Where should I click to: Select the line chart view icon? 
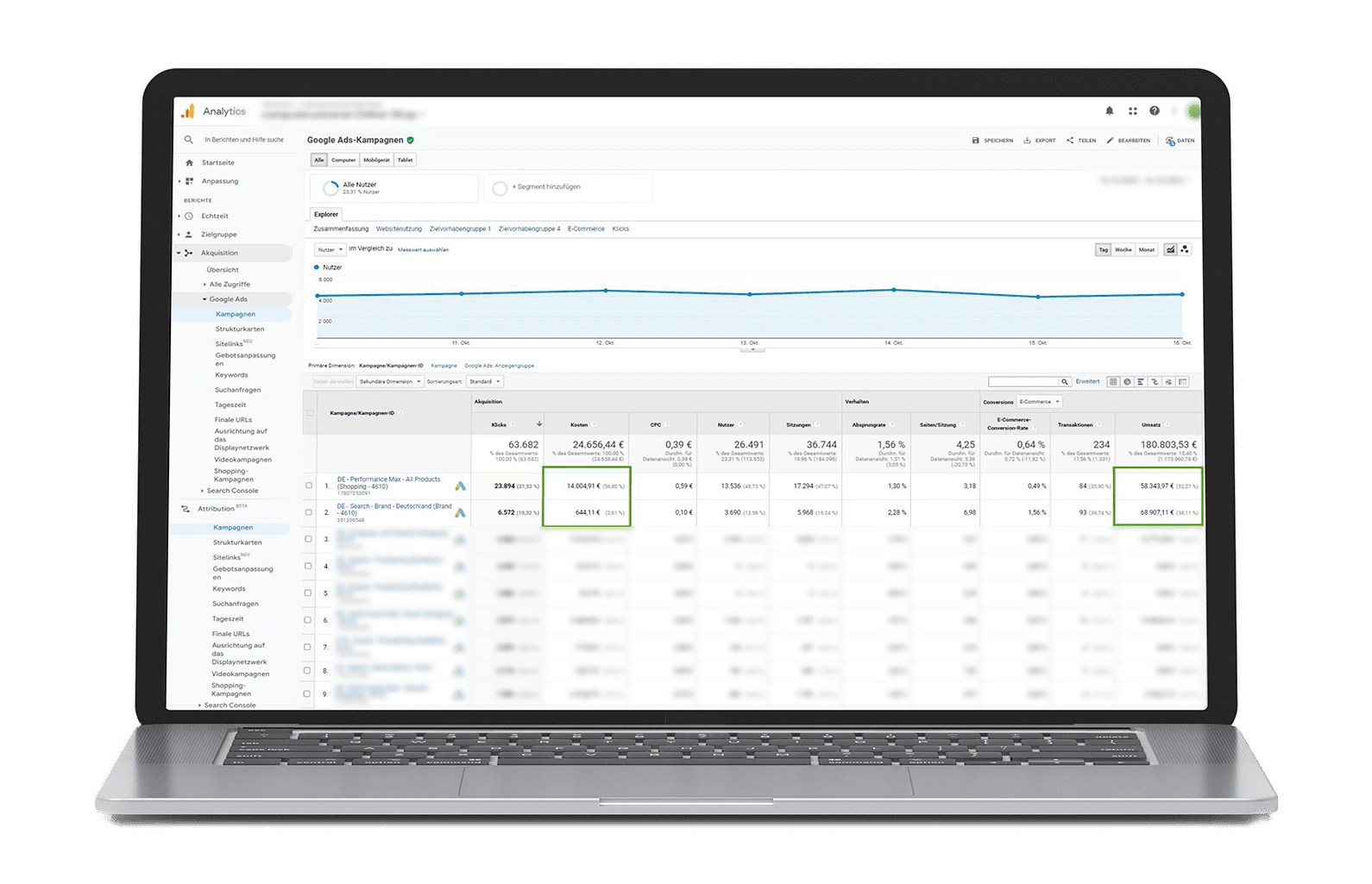pyautogui.click(x=1170, y=249)
